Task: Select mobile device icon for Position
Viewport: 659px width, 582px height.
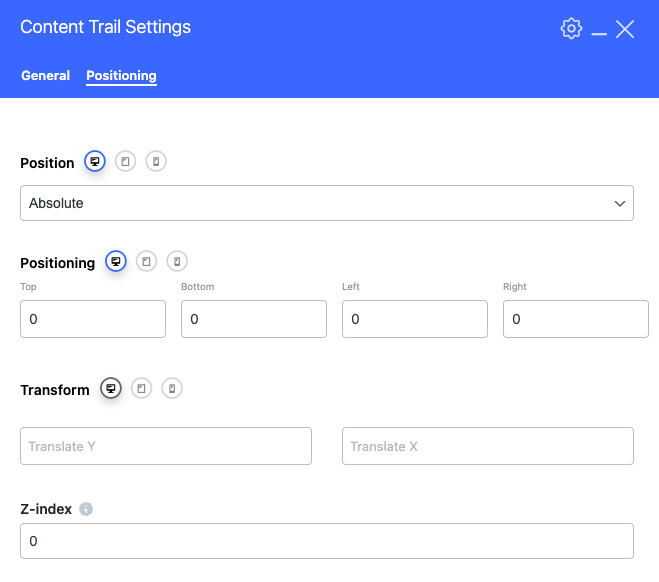Action: coord(156,162)
